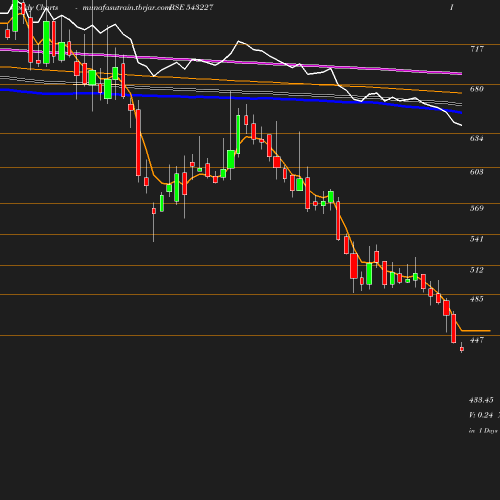This screenshot has height=500, width=500.
Task: Click the 569 price axis label
Action: [x=477, y=208]
